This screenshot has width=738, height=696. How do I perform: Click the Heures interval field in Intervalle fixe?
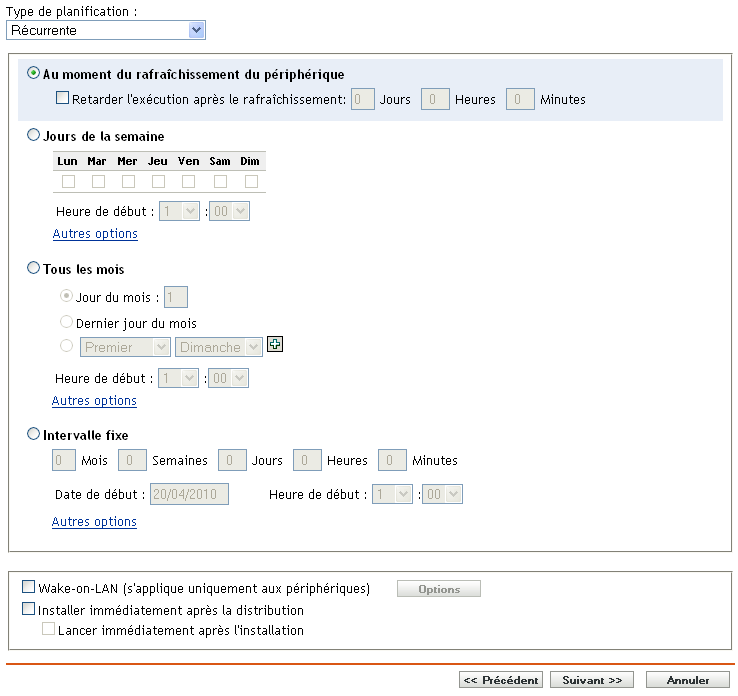tap(307, 460)
